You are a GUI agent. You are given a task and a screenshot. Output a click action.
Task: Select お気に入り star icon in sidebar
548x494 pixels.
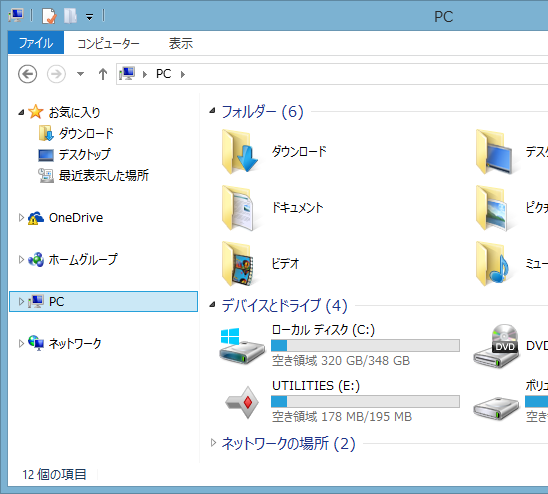point(36,112)
